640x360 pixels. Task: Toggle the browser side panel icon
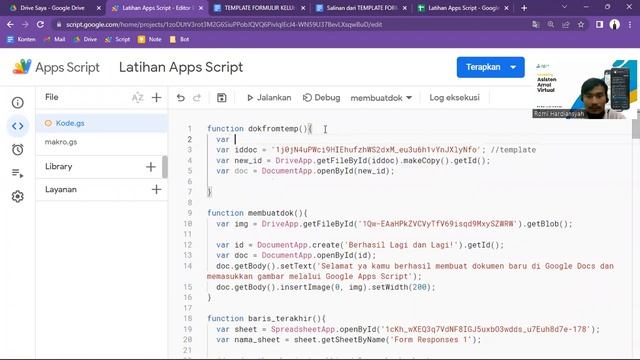tap(599, 24)
